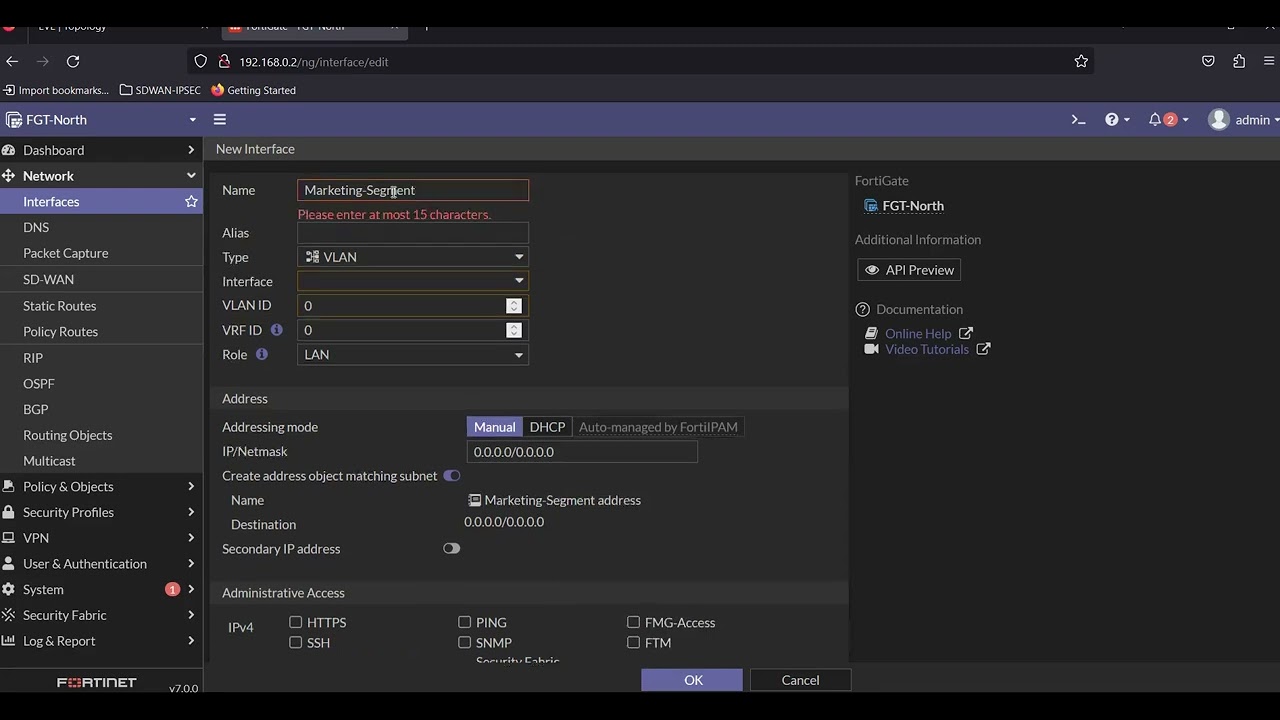This screenshot has height=720, width=1280.
Task: Click the VRF ID spinner arrows
Action: pyautogui.click(x=514, y=330)
